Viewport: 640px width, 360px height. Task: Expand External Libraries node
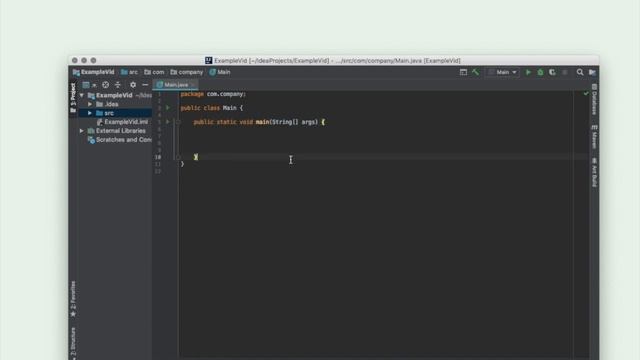click(x=82, y=131)
